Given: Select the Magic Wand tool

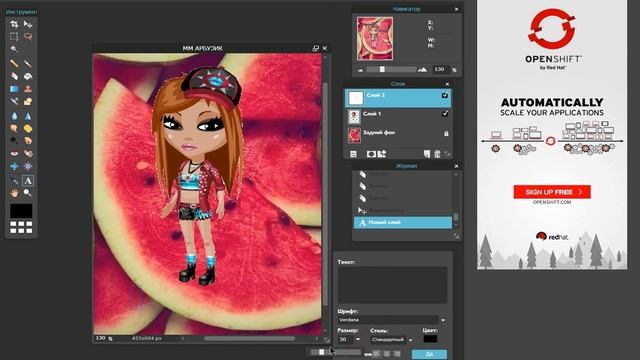Looking at the screenshot, I should click(14, 49).
